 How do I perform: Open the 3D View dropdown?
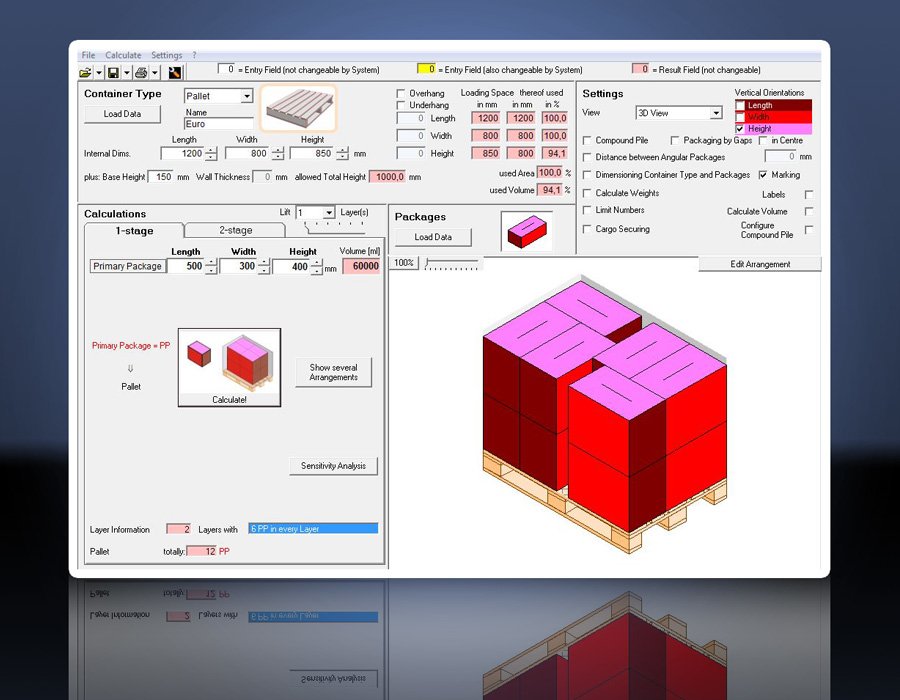coord(716,113)
